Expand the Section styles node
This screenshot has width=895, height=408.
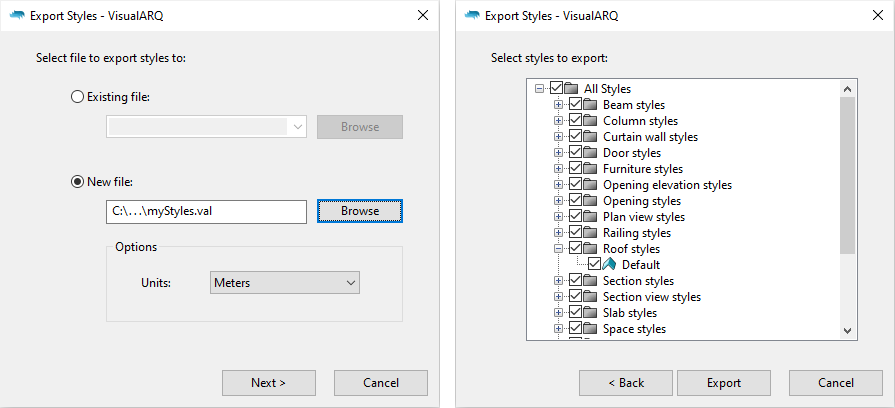point(558,280)
